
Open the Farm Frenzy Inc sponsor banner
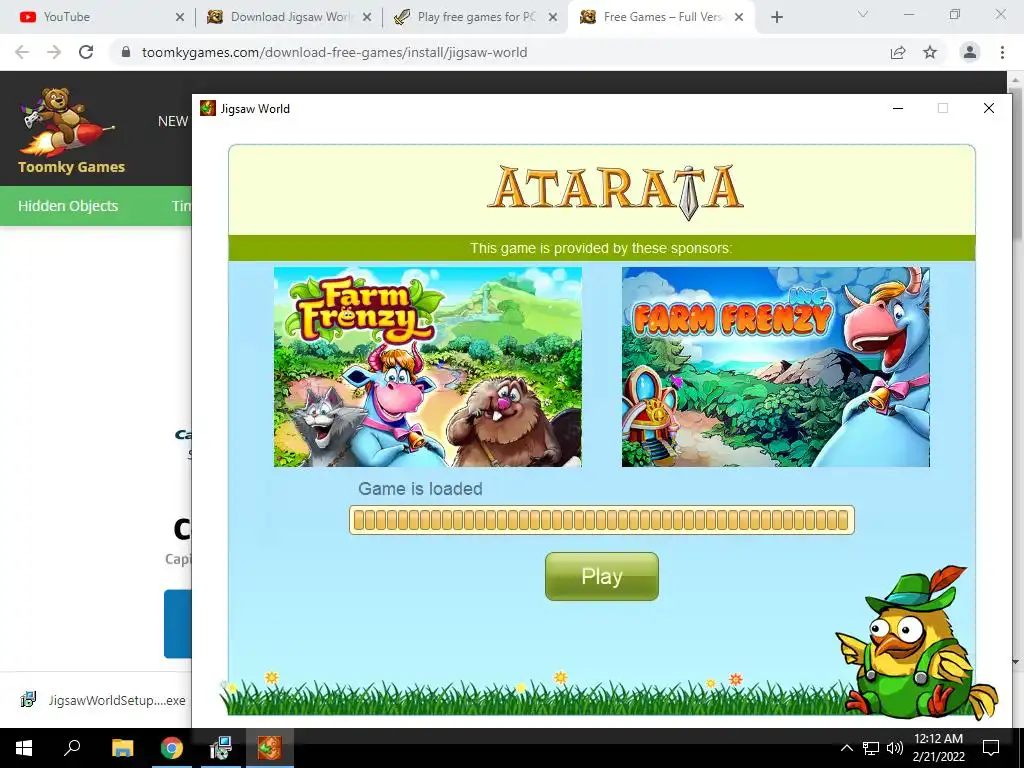(775, 366)
